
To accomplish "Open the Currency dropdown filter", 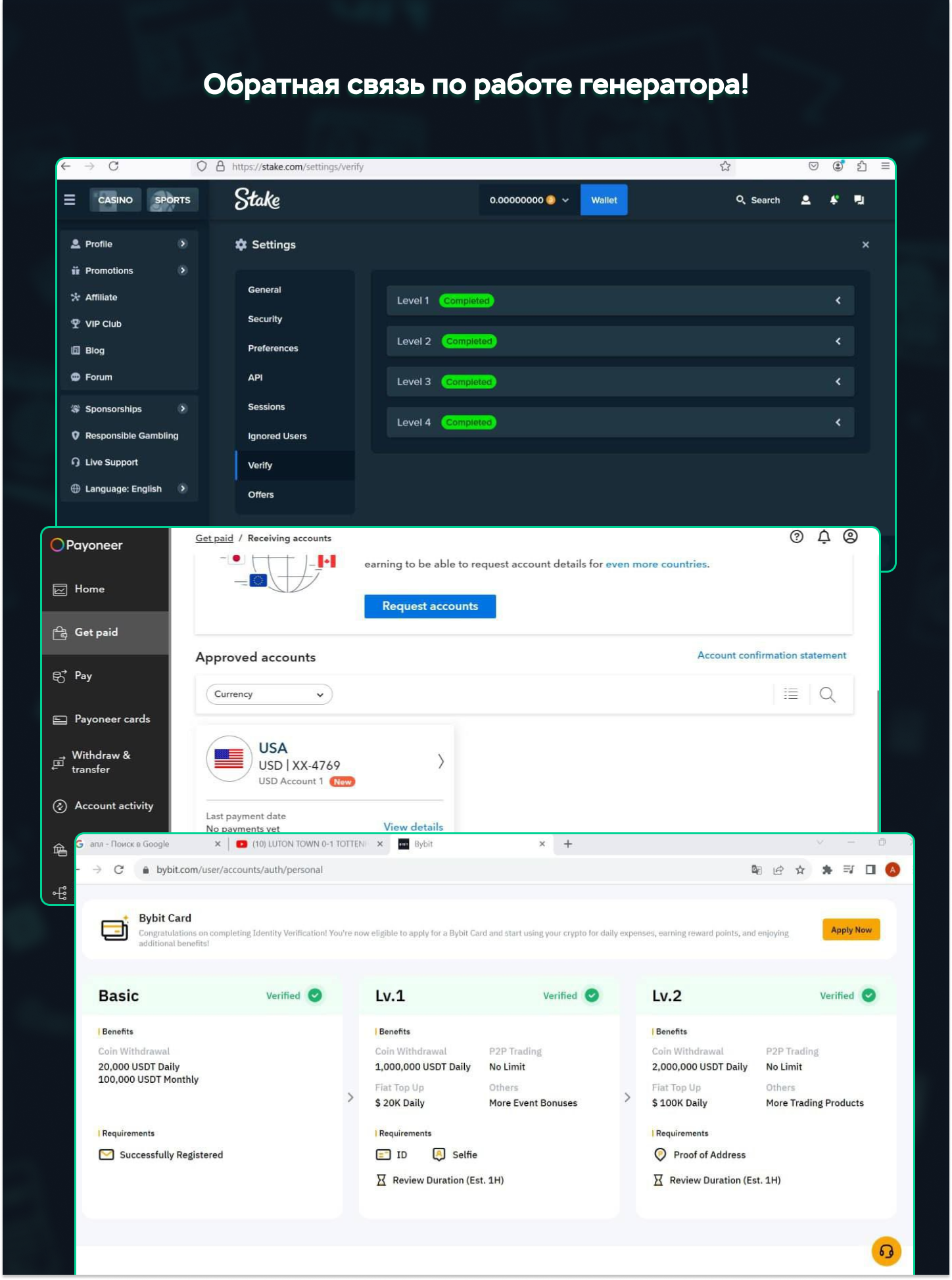I will 269,694.
